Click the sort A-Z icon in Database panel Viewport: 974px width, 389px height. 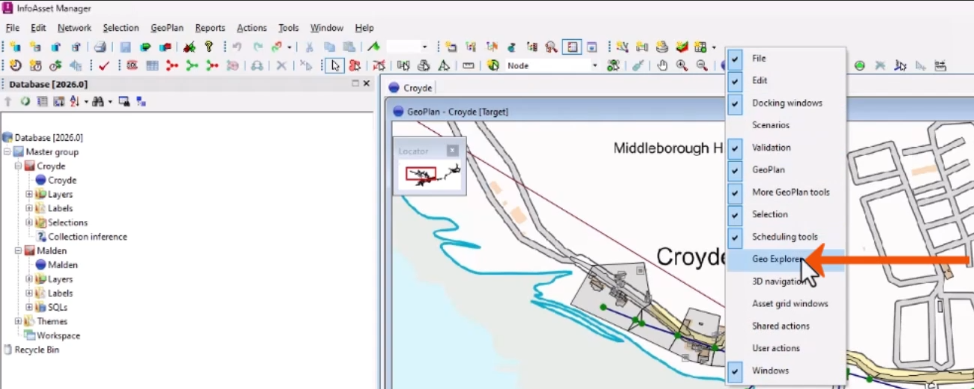point(76,101)
